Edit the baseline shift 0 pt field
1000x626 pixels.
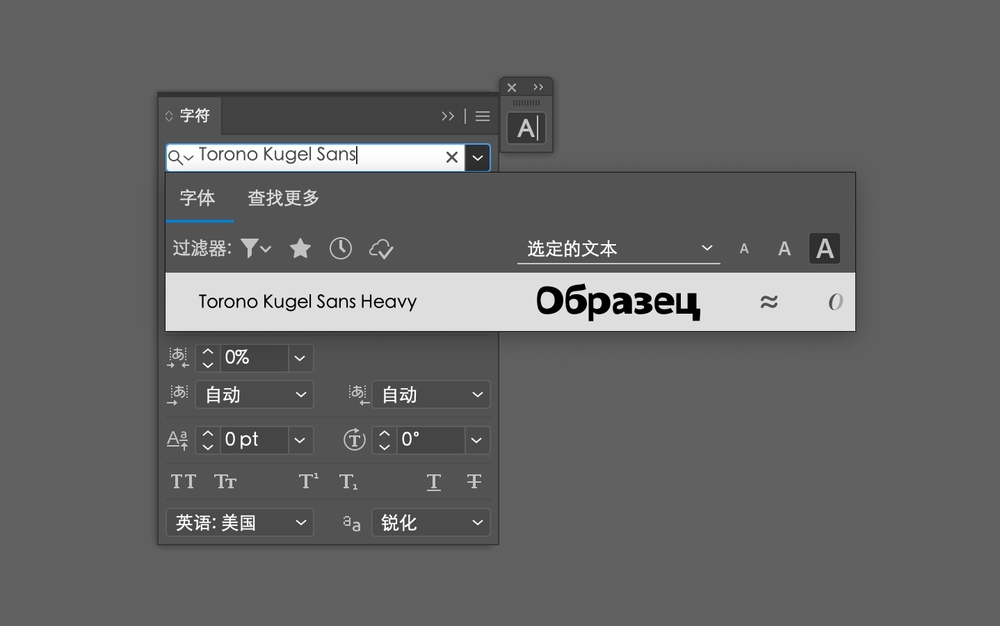point(254,440)
